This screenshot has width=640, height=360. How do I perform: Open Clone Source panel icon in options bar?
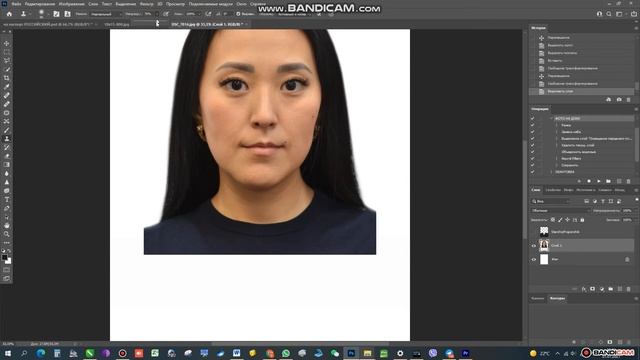(67, 14)
